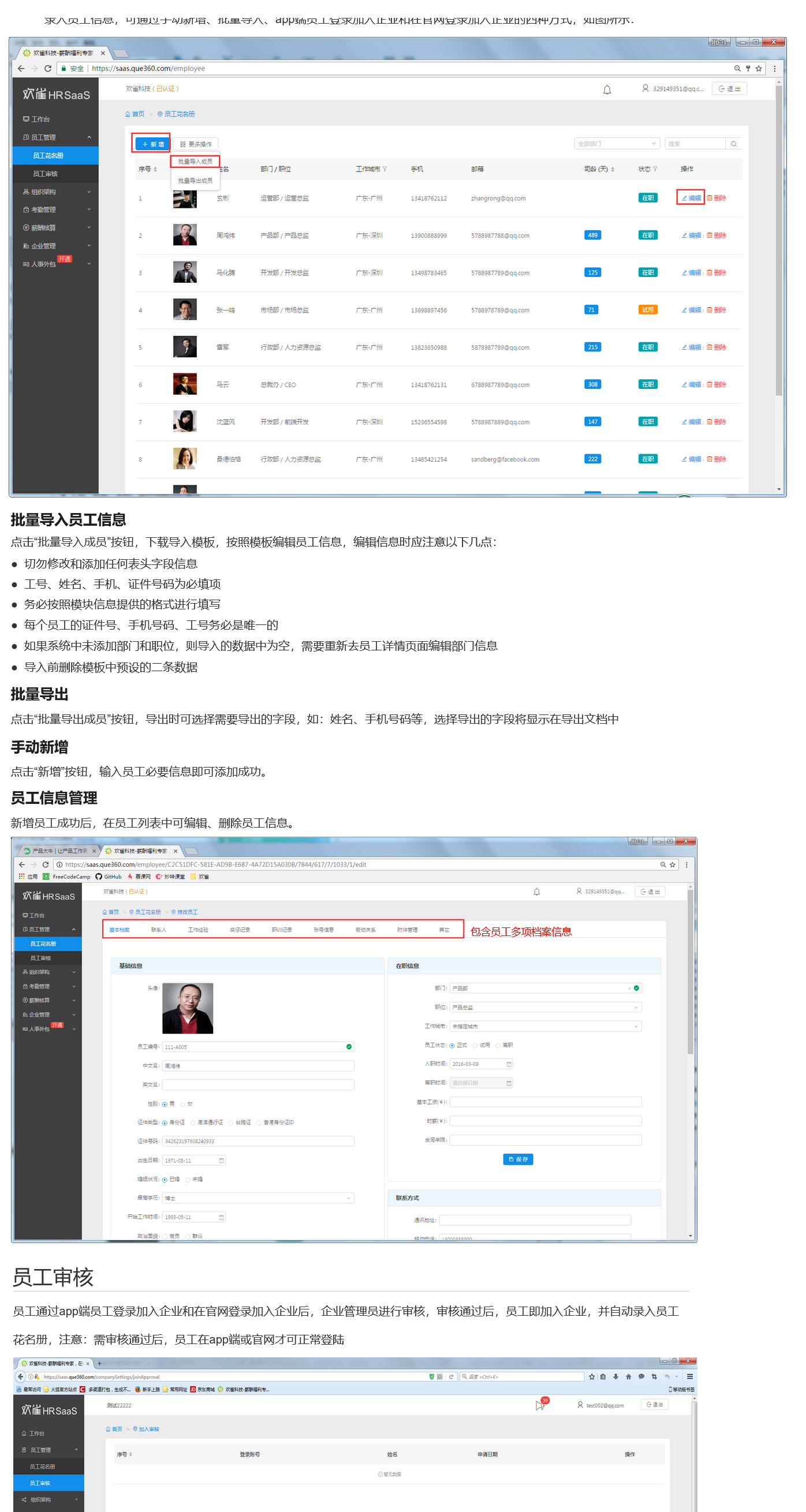Click the 京东商城 bookmark in the 加入审核 screenshot
806x1512 pixels.
pyautogui.click(x=202, y=1389)
